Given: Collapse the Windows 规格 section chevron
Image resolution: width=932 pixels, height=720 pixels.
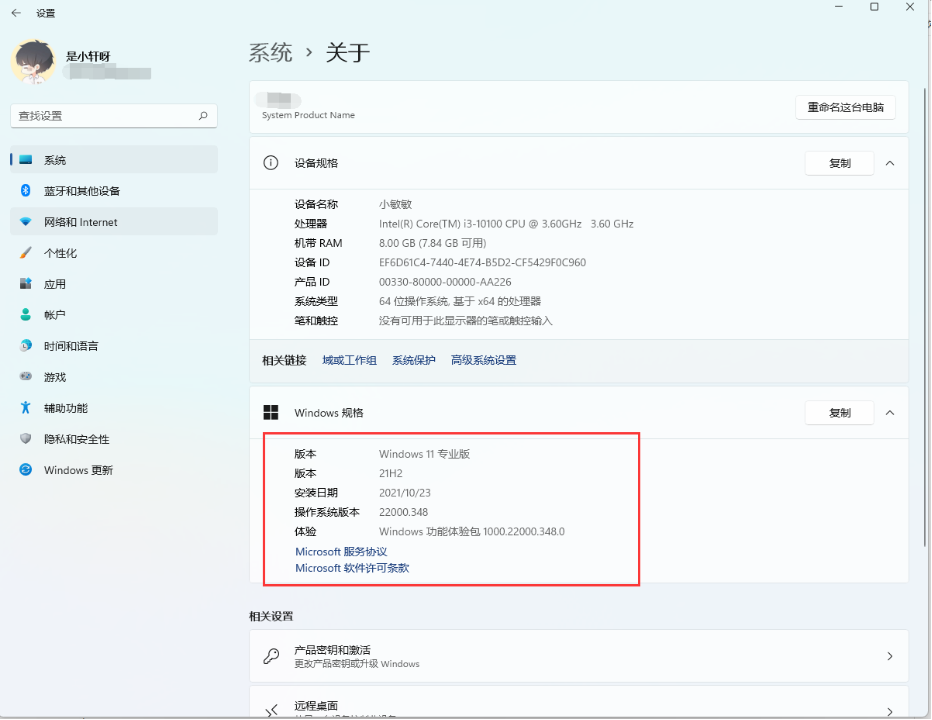Looking at the screenshot, I should point(890,413).
